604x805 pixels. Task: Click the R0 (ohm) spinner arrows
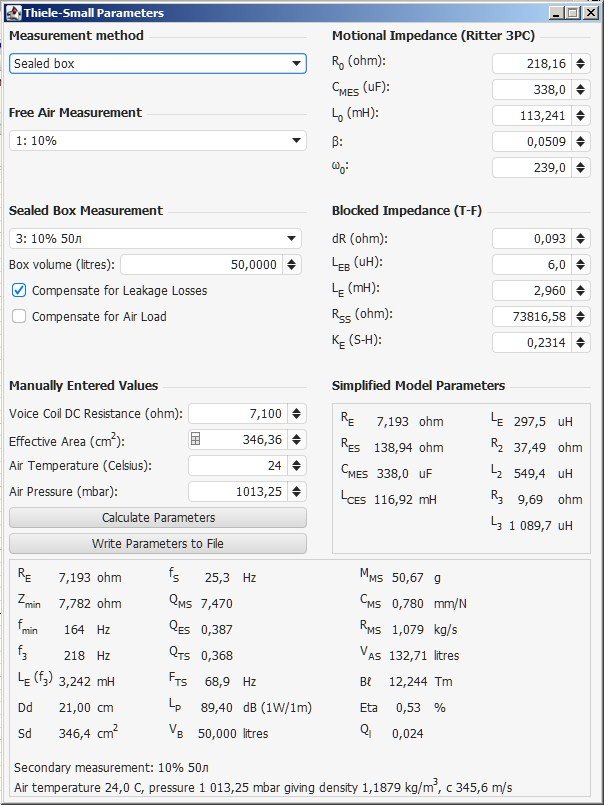(x=581, y=64)
